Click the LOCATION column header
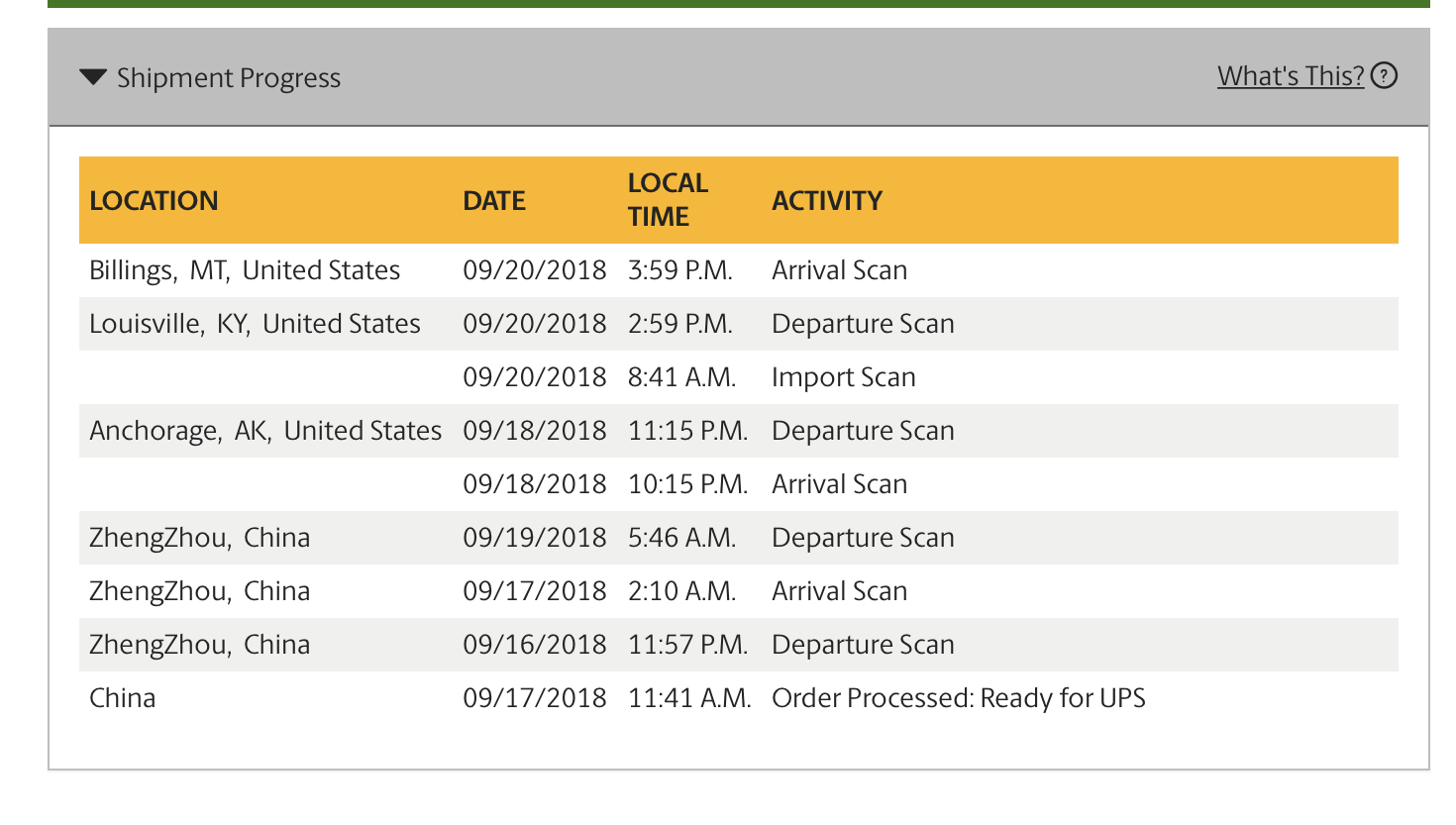Image resolution: width=1456 pixels, height=825 pixels. [x=154, y=201]
